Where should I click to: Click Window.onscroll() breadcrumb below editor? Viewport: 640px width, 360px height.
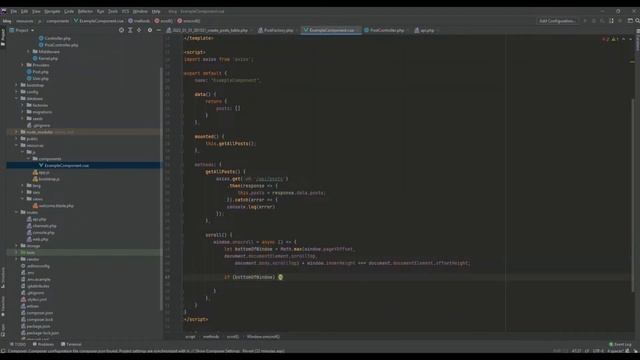coord(263,337)
